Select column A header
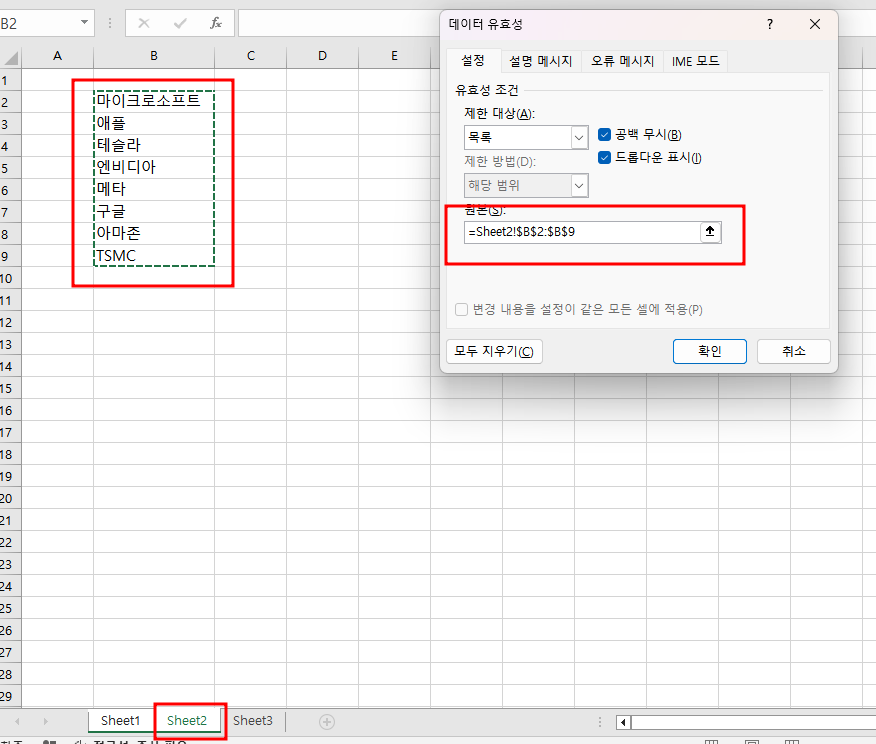This screenshot has width=876, height=744. pos(58,56)
